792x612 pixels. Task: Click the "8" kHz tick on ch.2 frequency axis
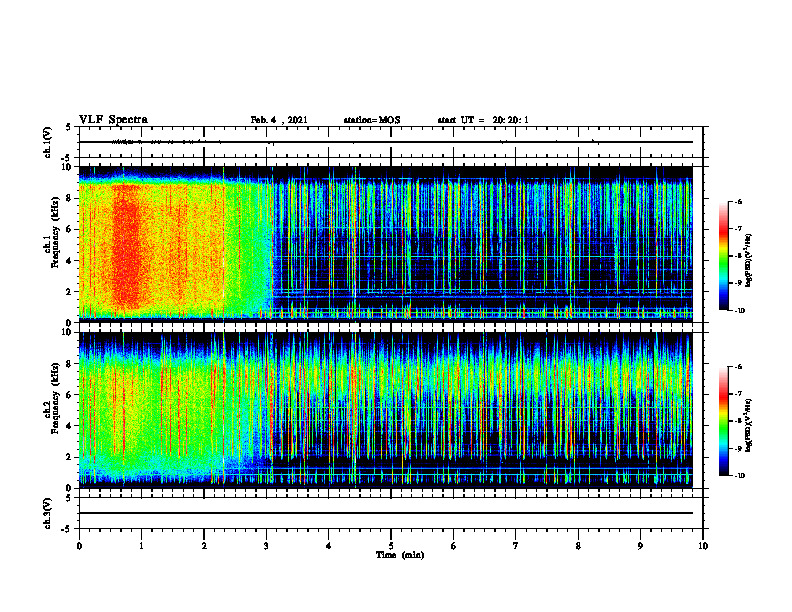coord(71,364)
